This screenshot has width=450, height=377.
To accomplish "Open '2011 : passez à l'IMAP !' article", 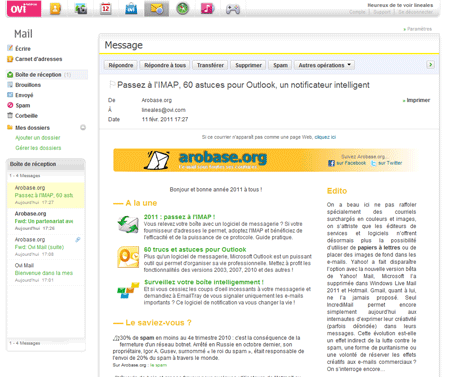I will pyautogui.click(x=179, y=217).
